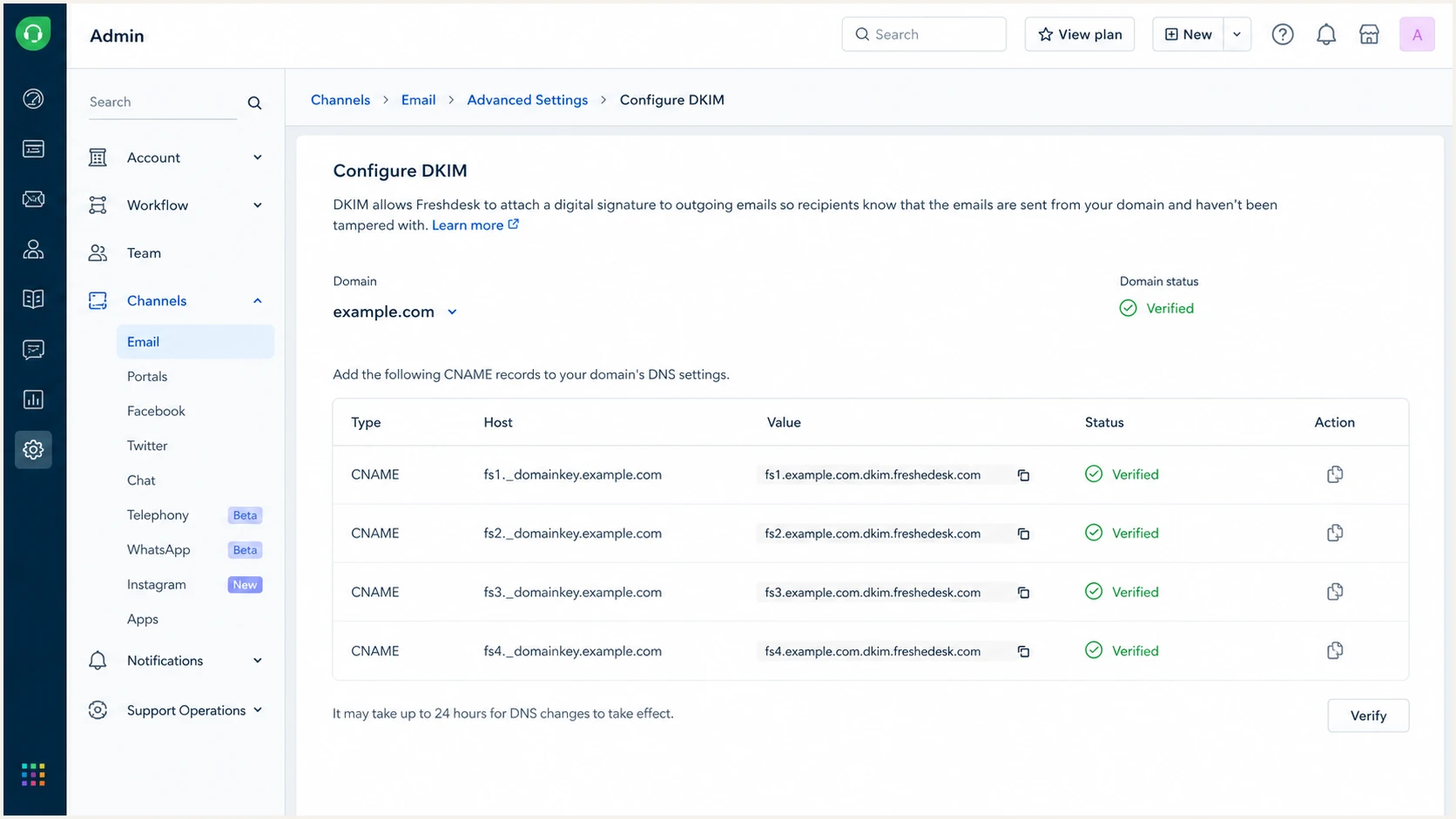
Task: Open the Contacts person icon in rail
Action: [33, 250]
